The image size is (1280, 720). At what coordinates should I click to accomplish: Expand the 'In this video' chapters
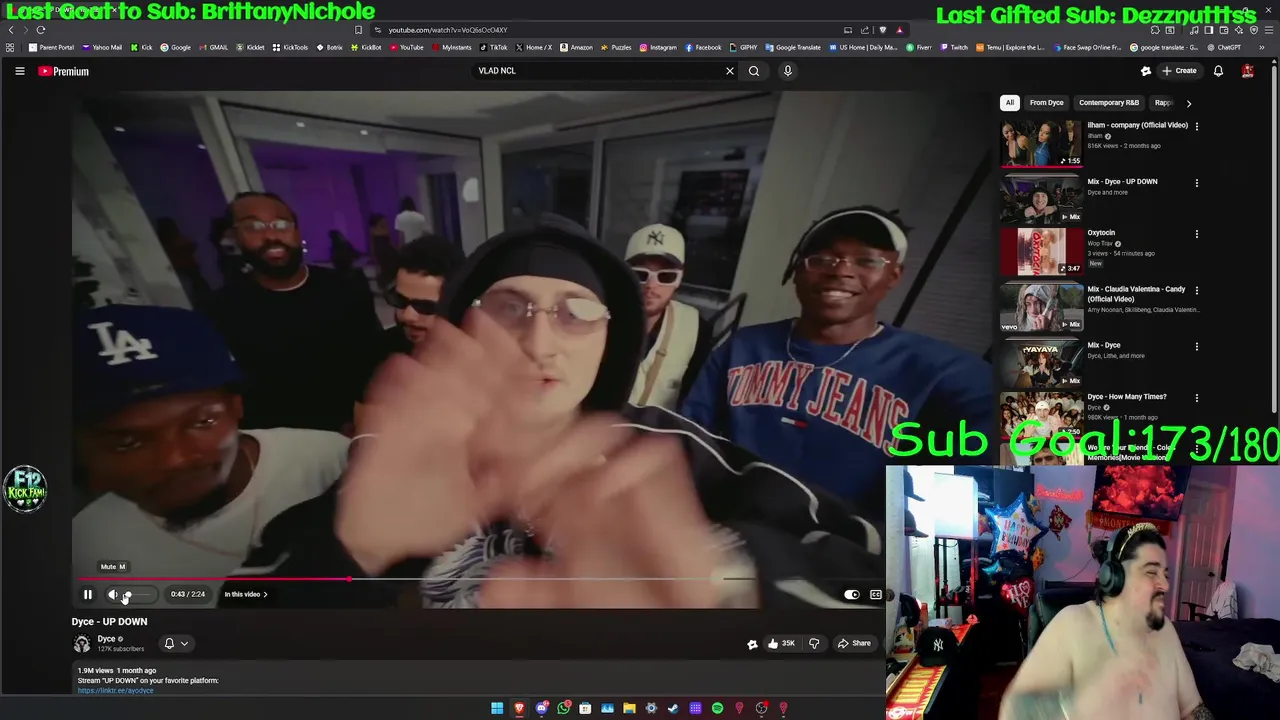(x=246, y=594)
